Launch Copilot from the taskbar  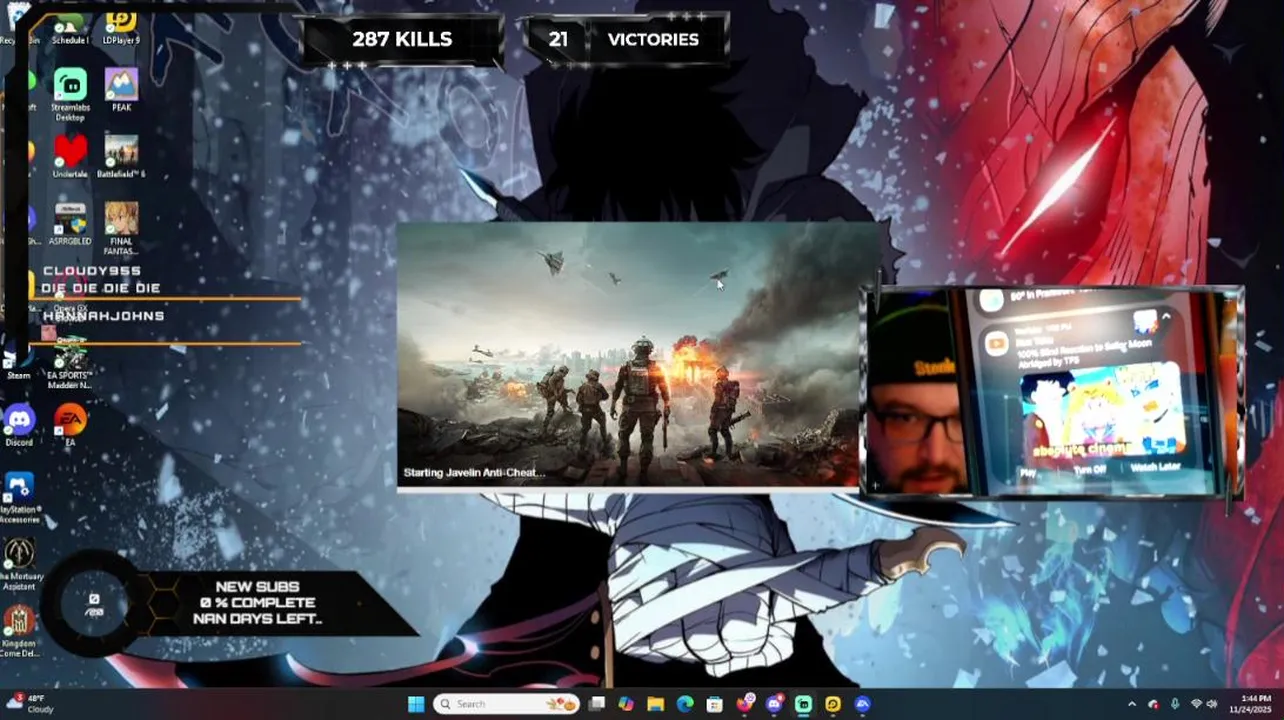coord(626,704)
